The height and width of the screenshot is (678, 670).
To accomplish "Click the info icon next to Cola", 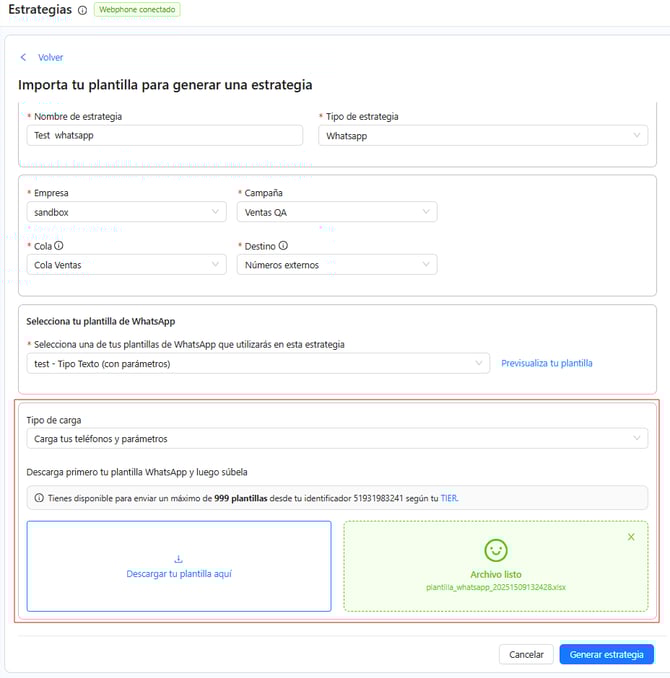I will pos(59,245).
